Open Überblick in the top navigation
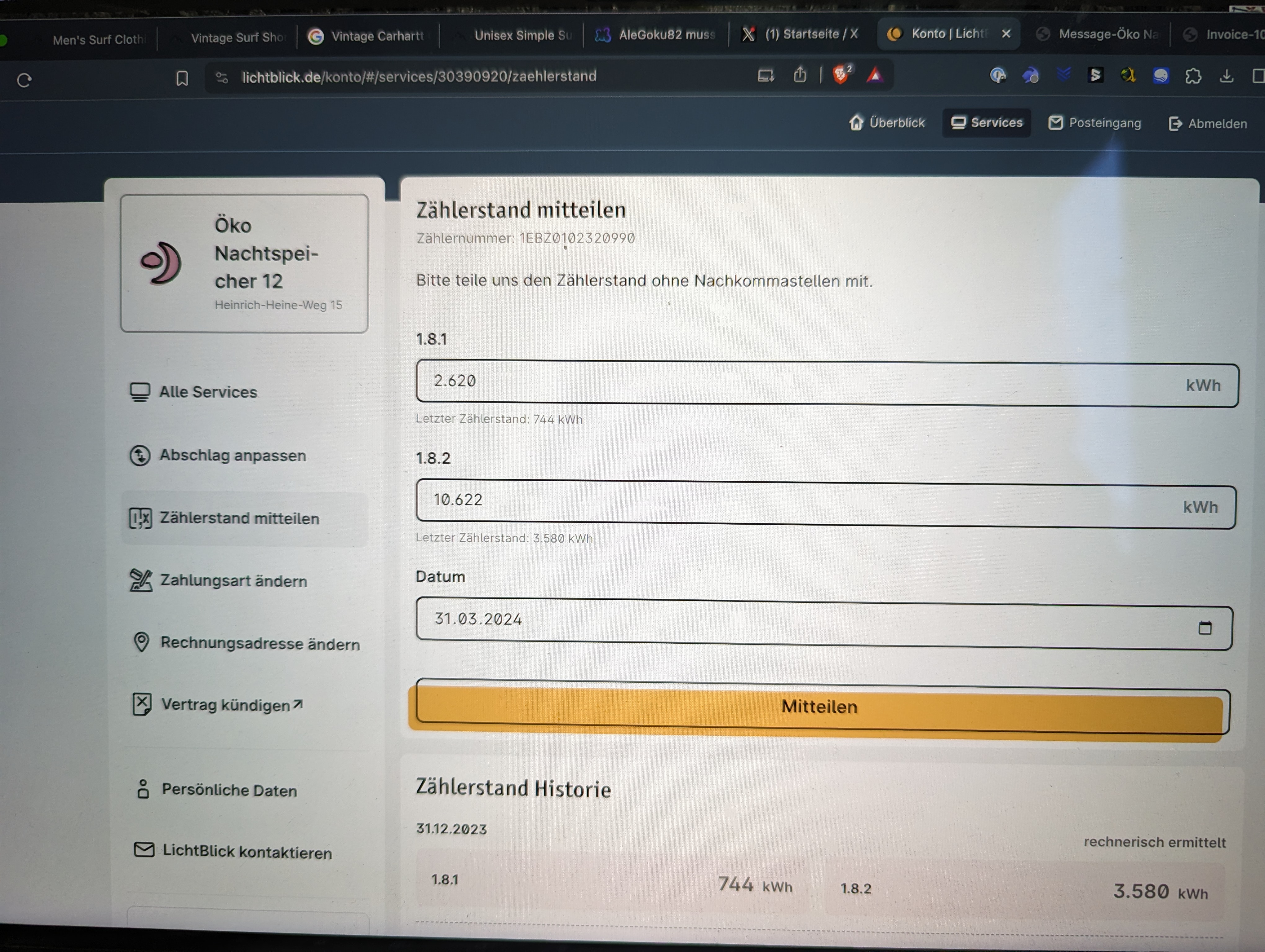This screenshot has height=952, width=1265. (x=887, y=123)
